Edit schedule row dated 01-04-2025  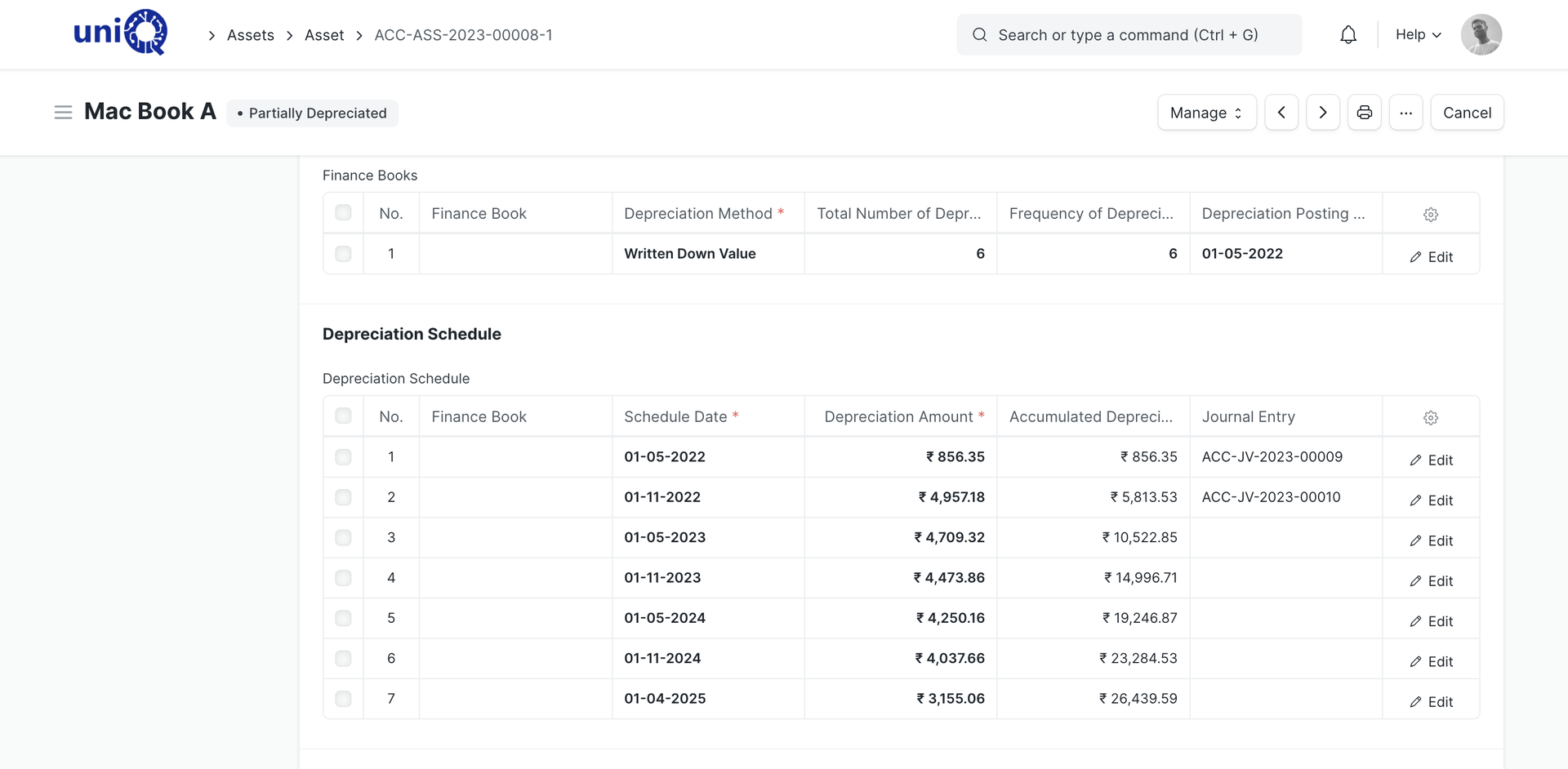[1431, 701]
